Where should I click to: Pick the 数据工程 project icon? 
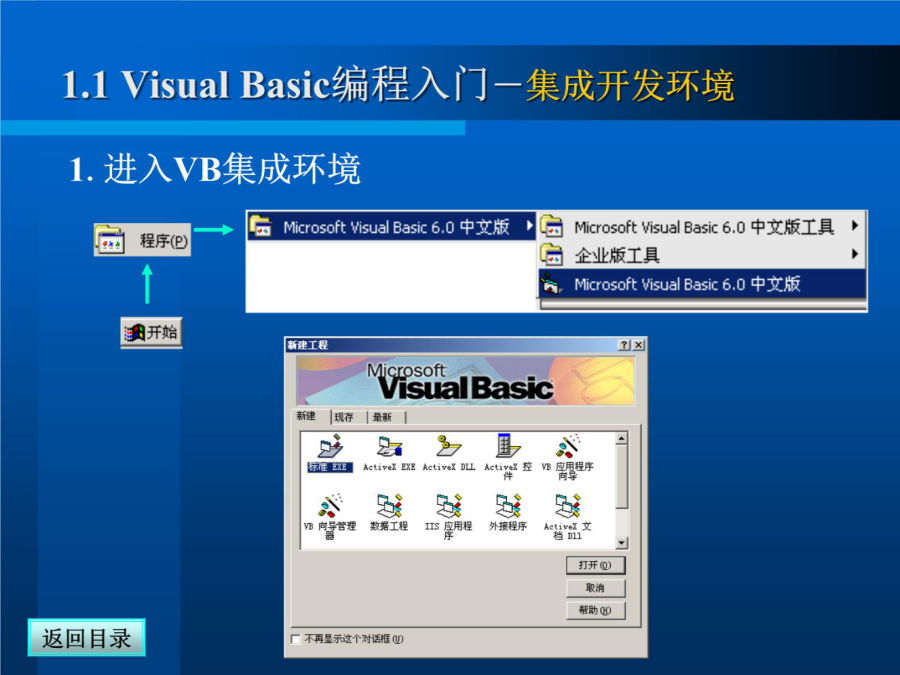[x=389, y=505]
